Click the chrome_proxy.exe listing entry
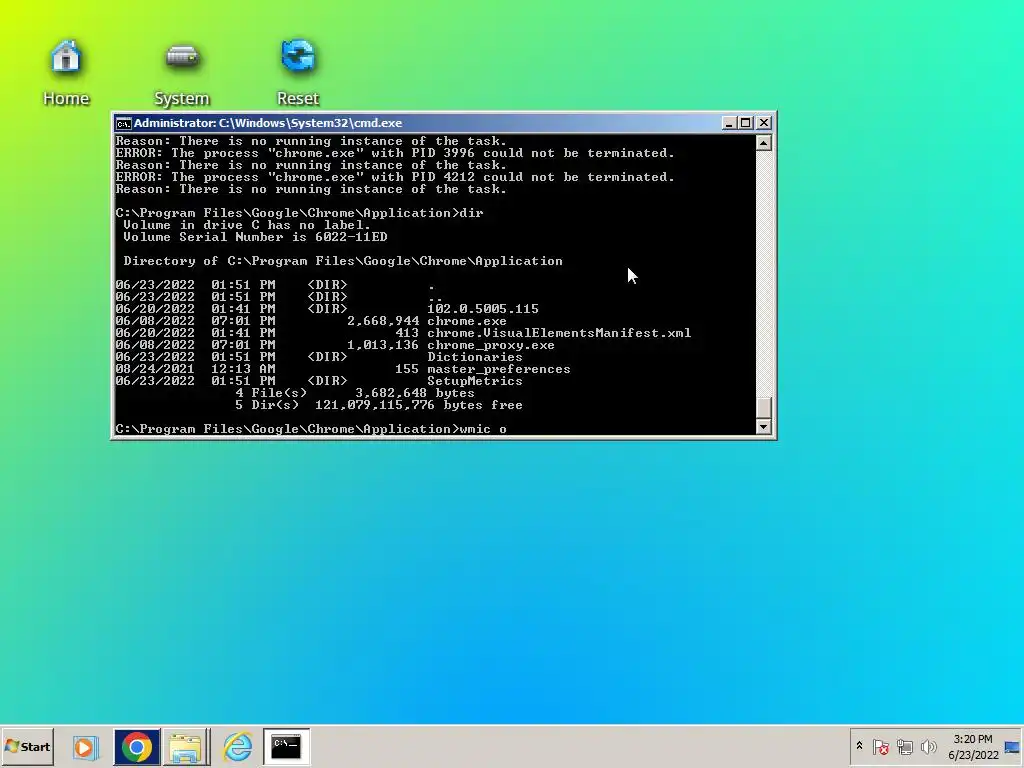The width and height of the screenshot is (1024, 768). tap(490, 345)
